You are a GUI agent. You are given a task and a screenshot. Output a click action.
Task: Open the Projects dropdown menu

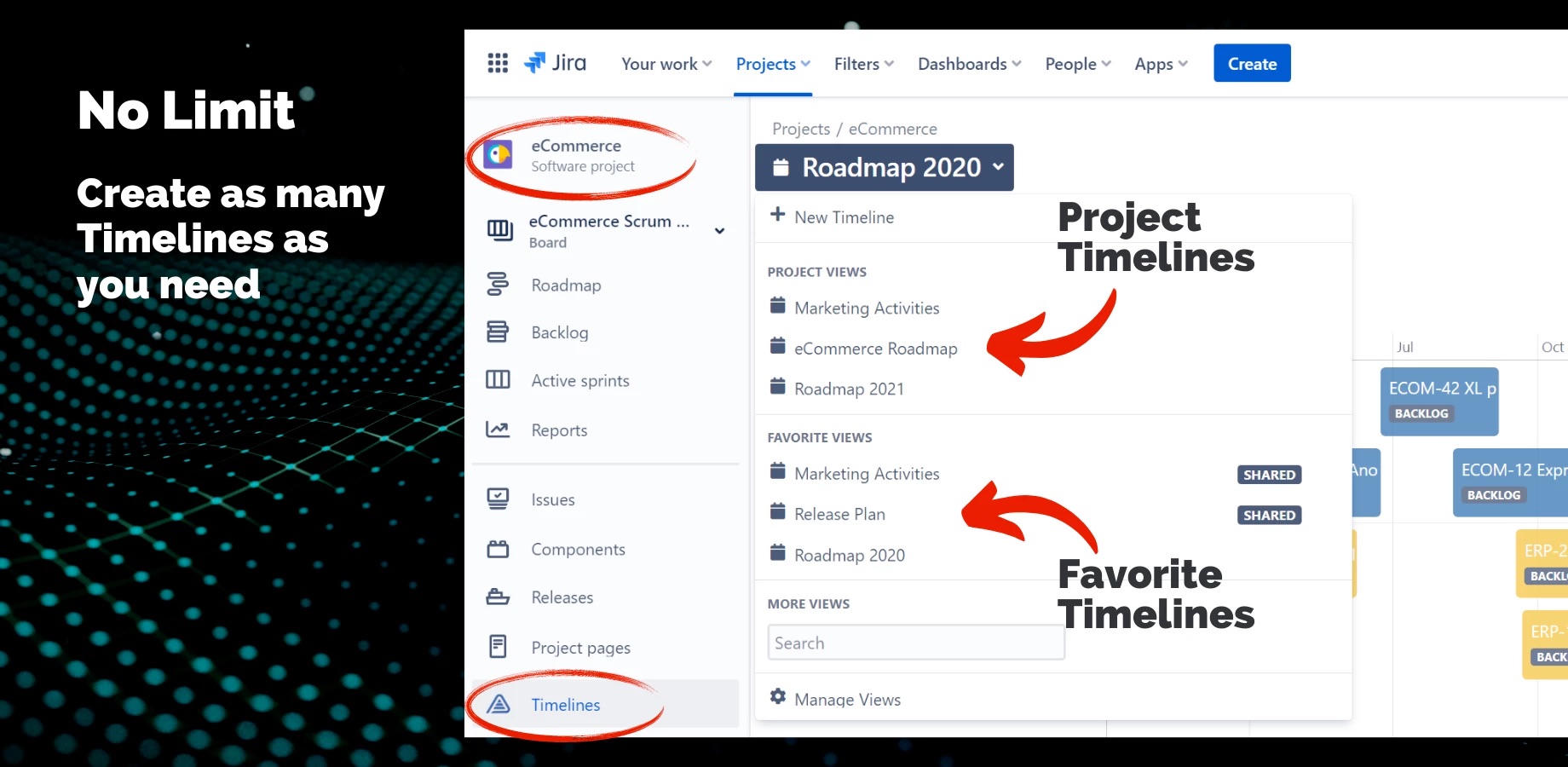coord(773,64)
